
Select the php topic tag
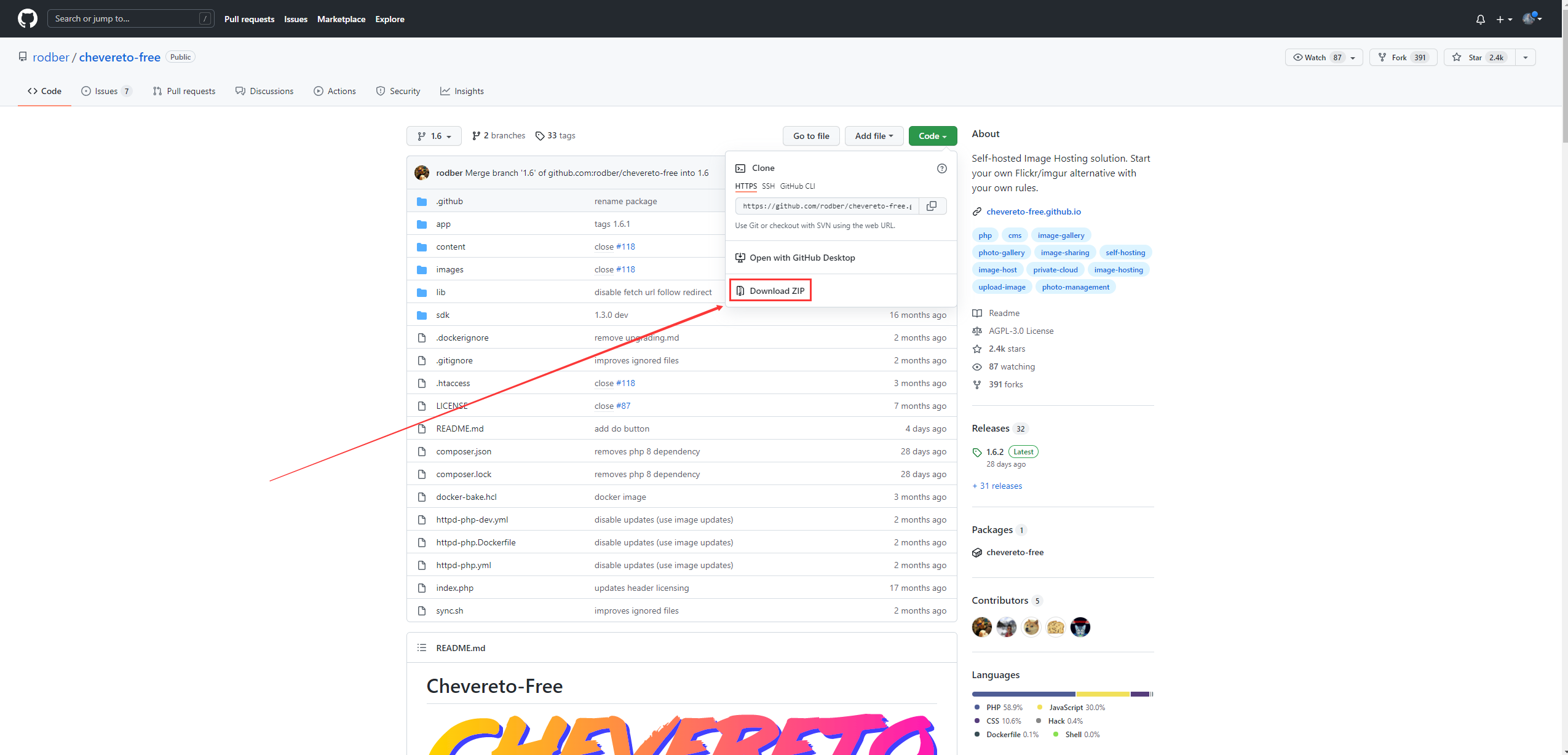pyautogui.click(x=985, y=235)
